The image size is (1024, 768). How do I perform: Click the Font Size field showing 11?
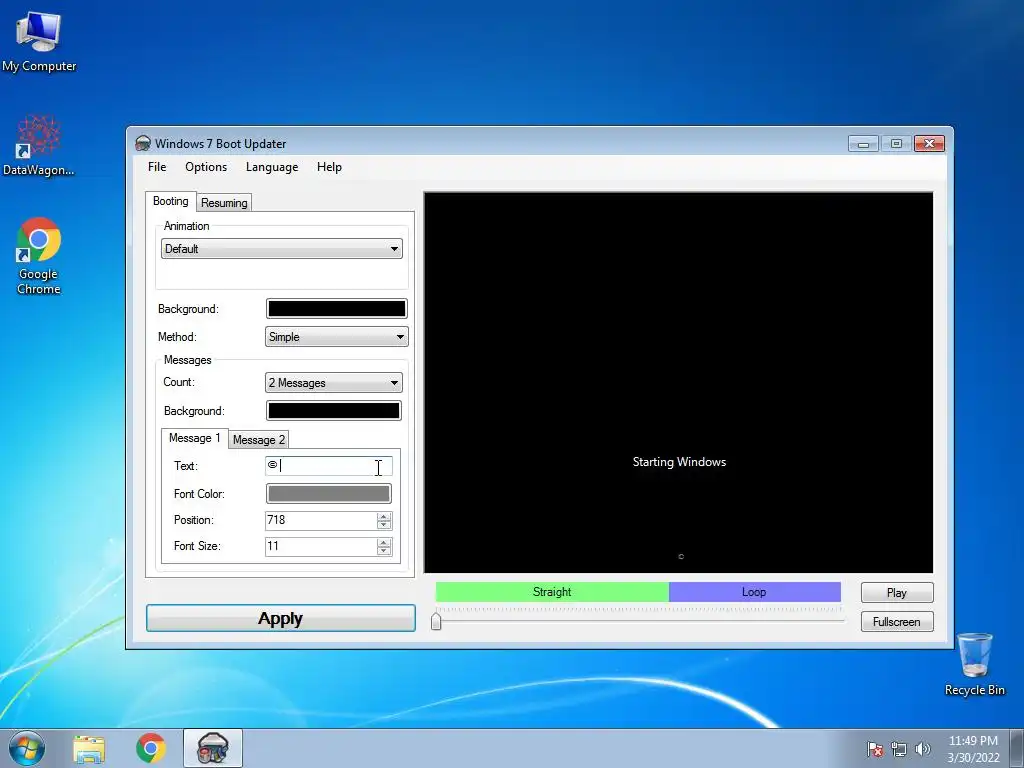pos(321,547)
